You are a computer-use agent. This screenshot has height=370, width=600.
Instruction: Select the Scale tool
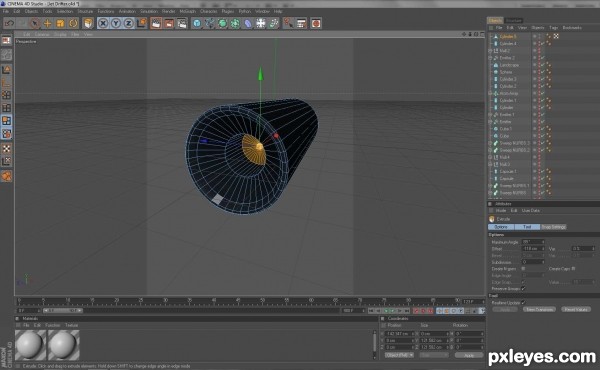click(x=60, y=23)
